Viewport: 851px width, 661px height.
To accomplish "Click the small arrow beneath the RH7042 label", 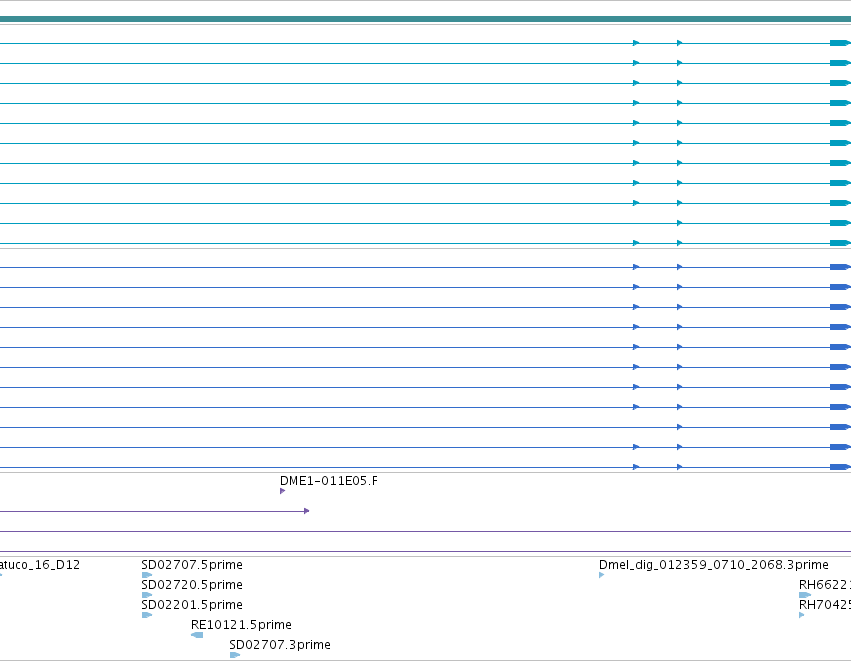I will coord(802,615).
